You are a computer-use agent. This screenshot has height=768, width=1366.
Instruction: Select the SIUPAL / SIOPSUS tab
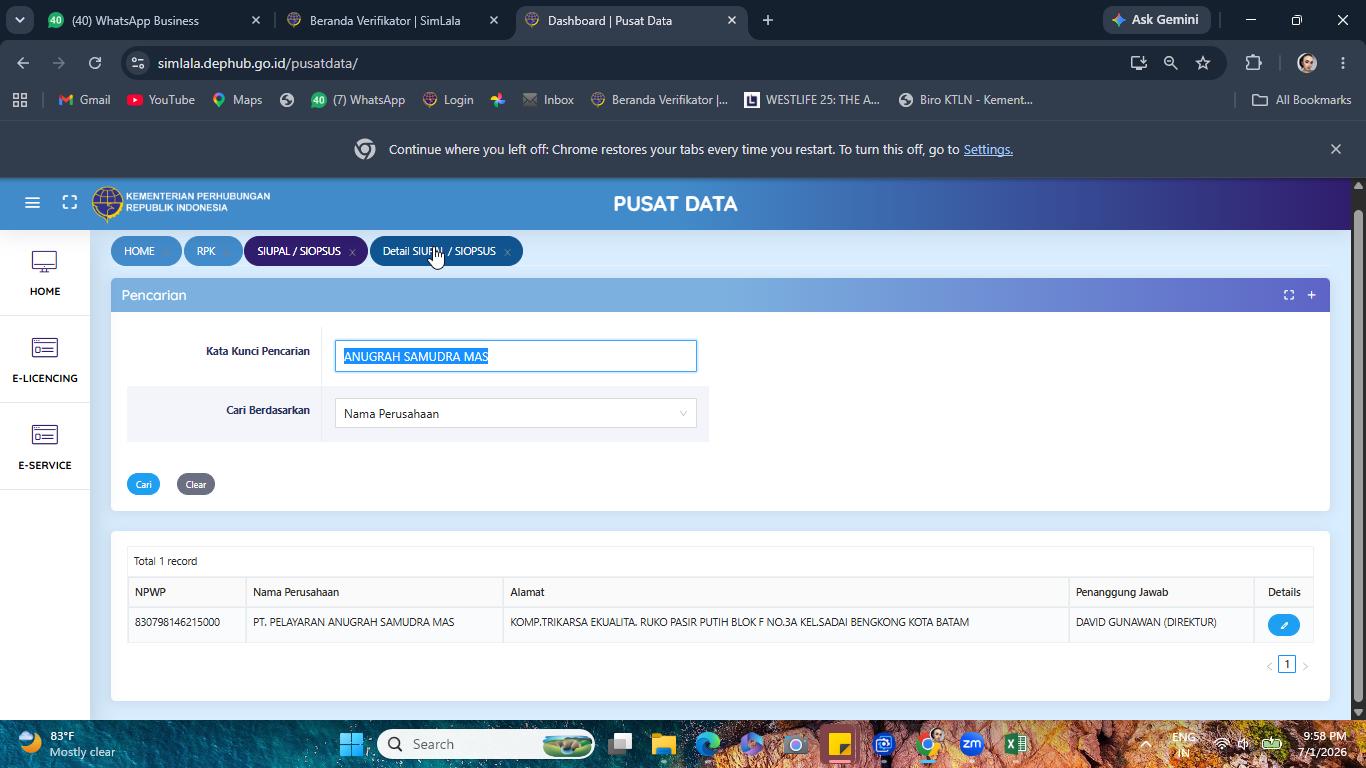click(299, 251)
